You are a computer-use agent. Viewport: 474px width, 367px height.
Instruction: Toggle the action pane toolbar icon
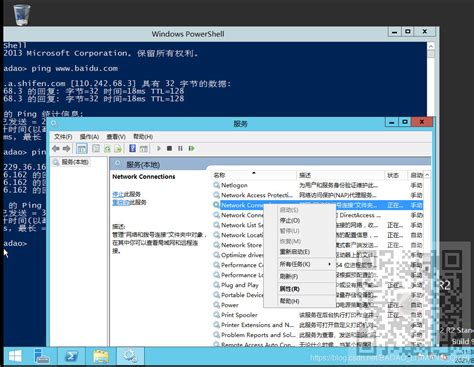[144, 148]
